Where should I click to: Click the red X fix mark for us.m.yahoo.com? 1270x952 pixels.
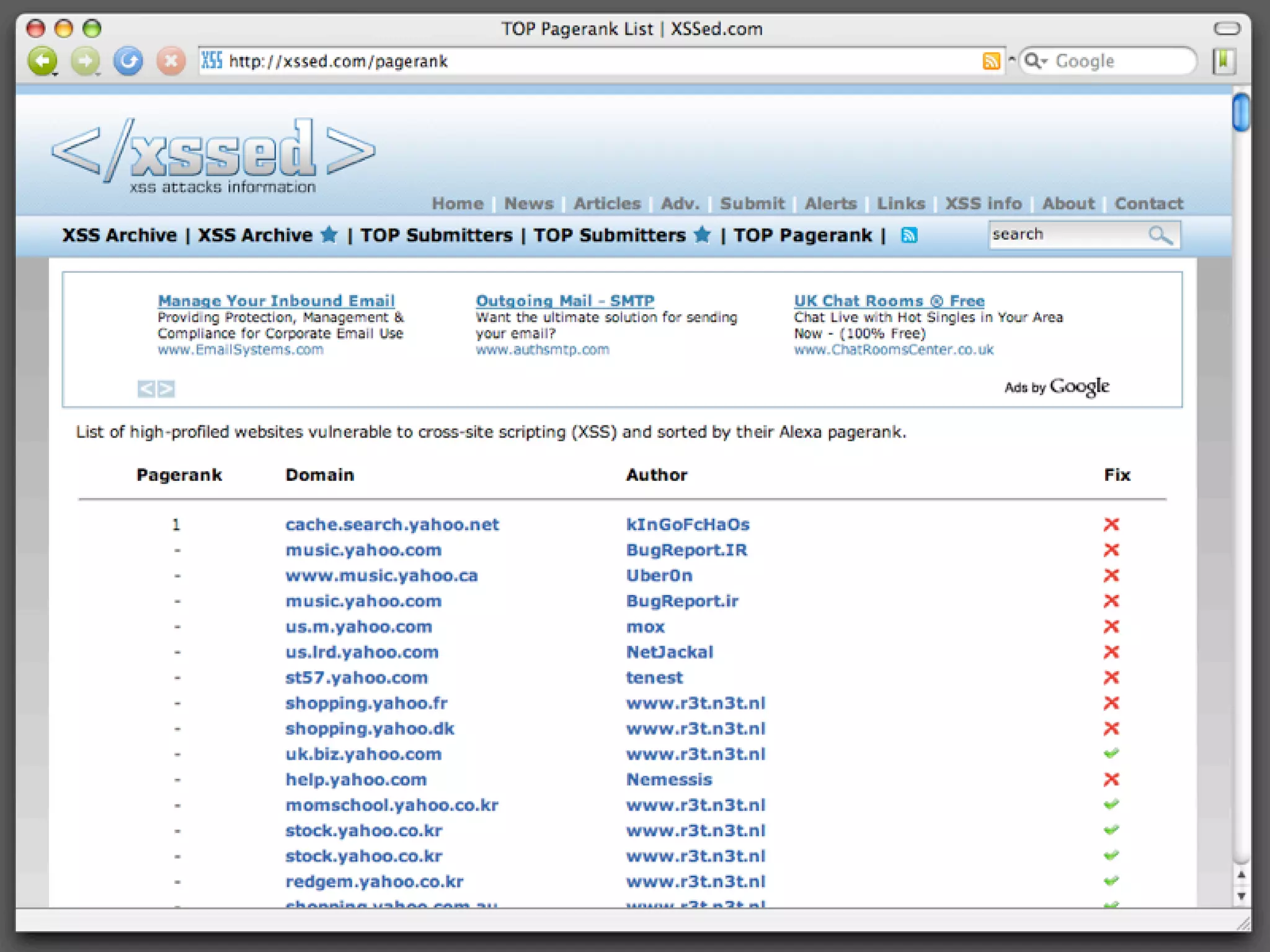[x=1111, y=627]
